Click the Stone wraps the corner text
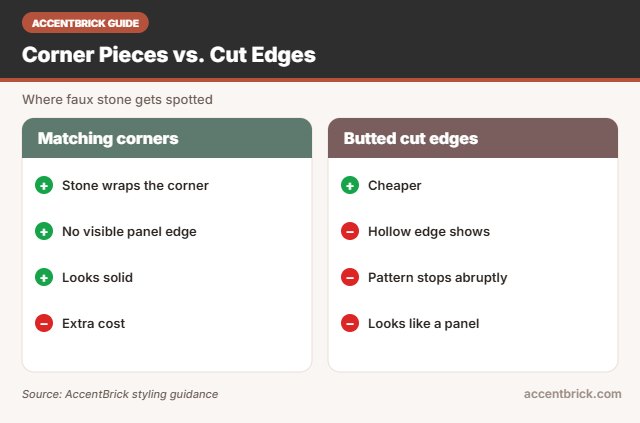Viewport: 640px width, 423px height. point(135,186)
